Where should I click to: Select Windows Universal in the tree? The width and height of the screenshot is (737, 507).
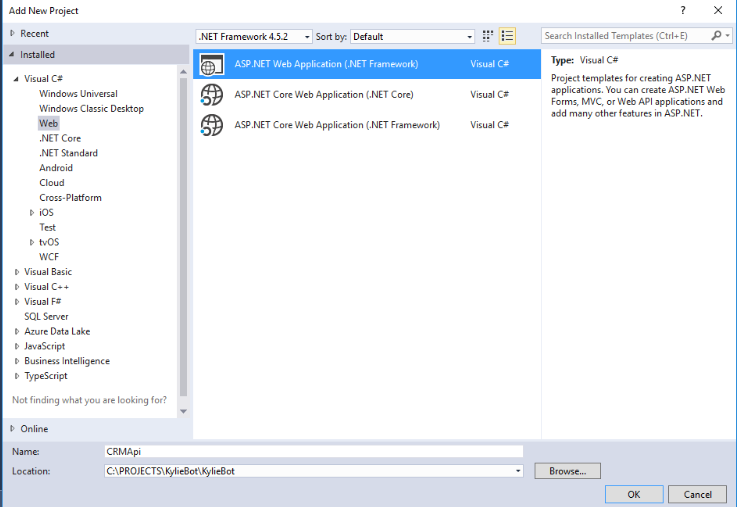tap(78, 94)
